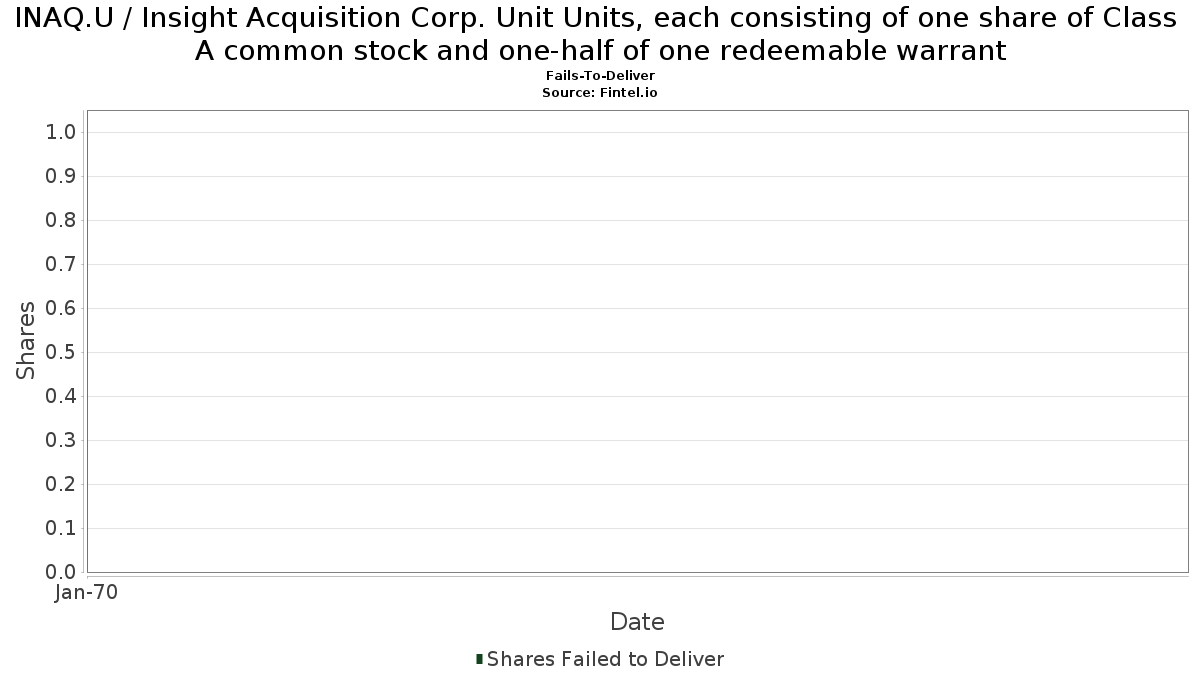
Task: Click the 0.3 tick label
Action: click(62, 440)
